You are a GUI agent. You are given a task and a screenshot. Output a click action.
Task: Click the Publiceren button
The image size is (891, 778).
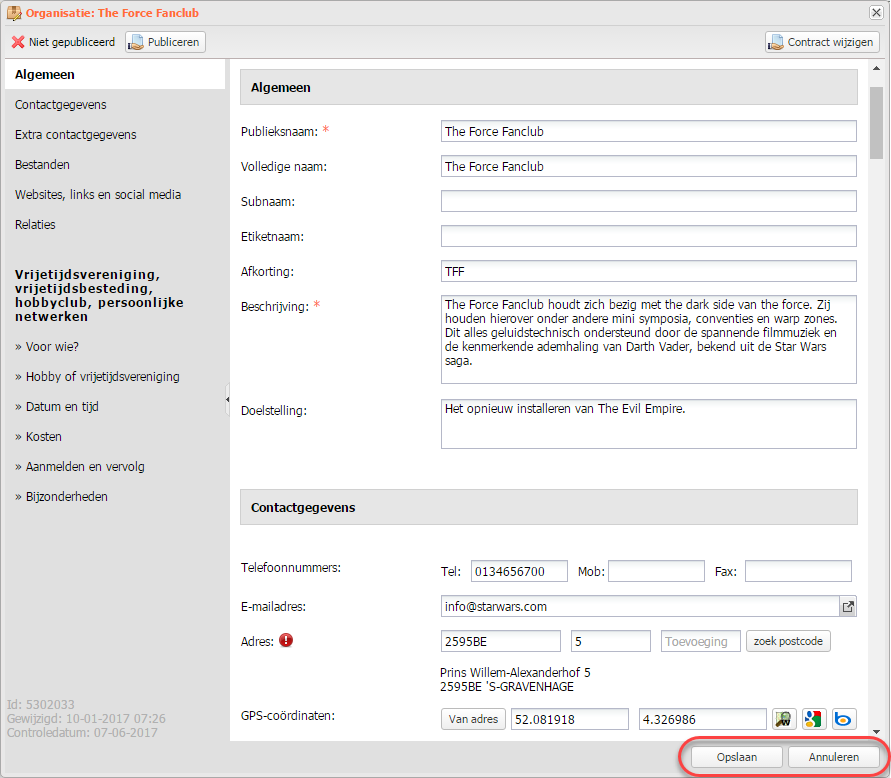tap(165, 42)
